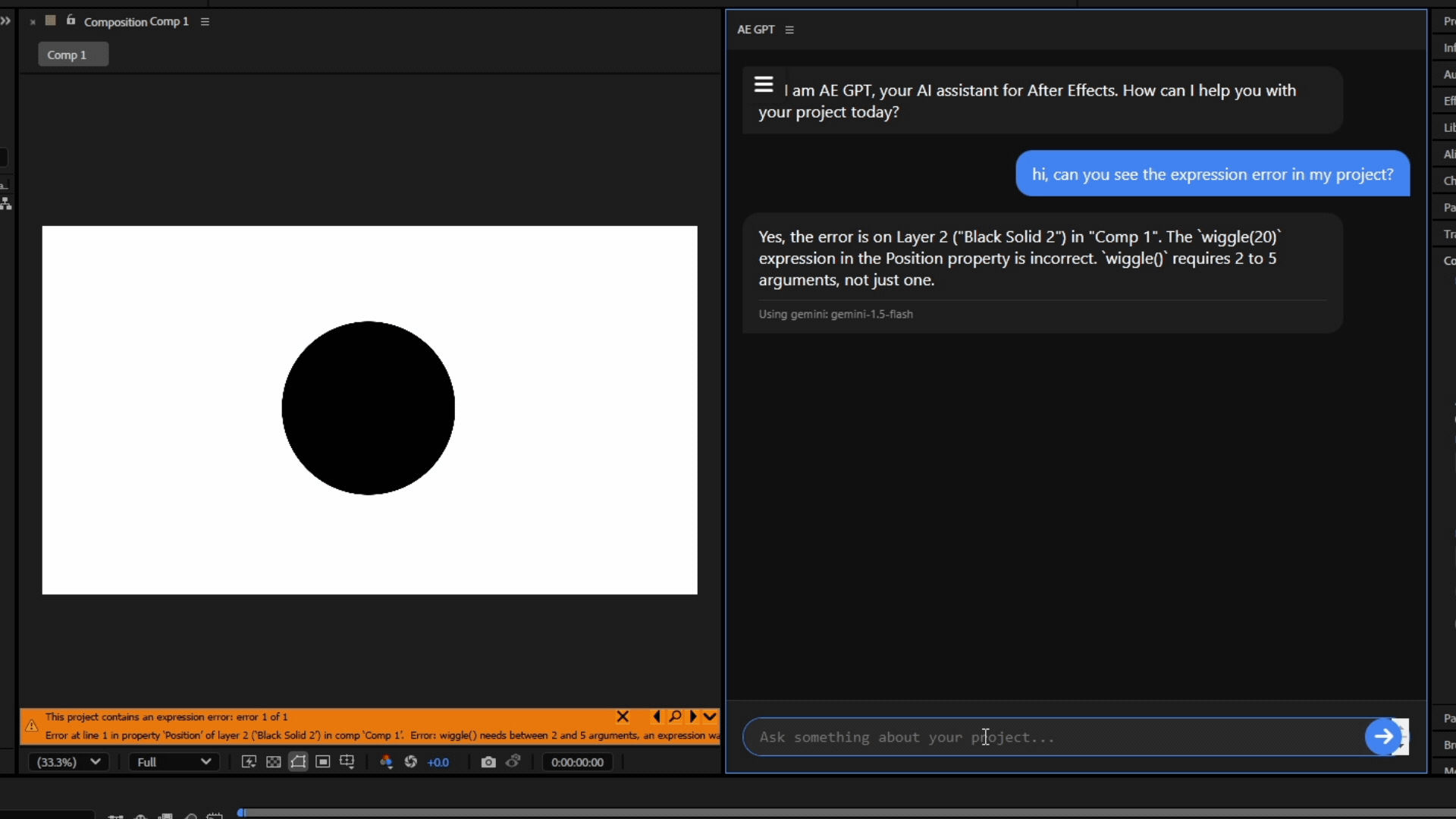Click the expression error description text

(x=382, y=736)
